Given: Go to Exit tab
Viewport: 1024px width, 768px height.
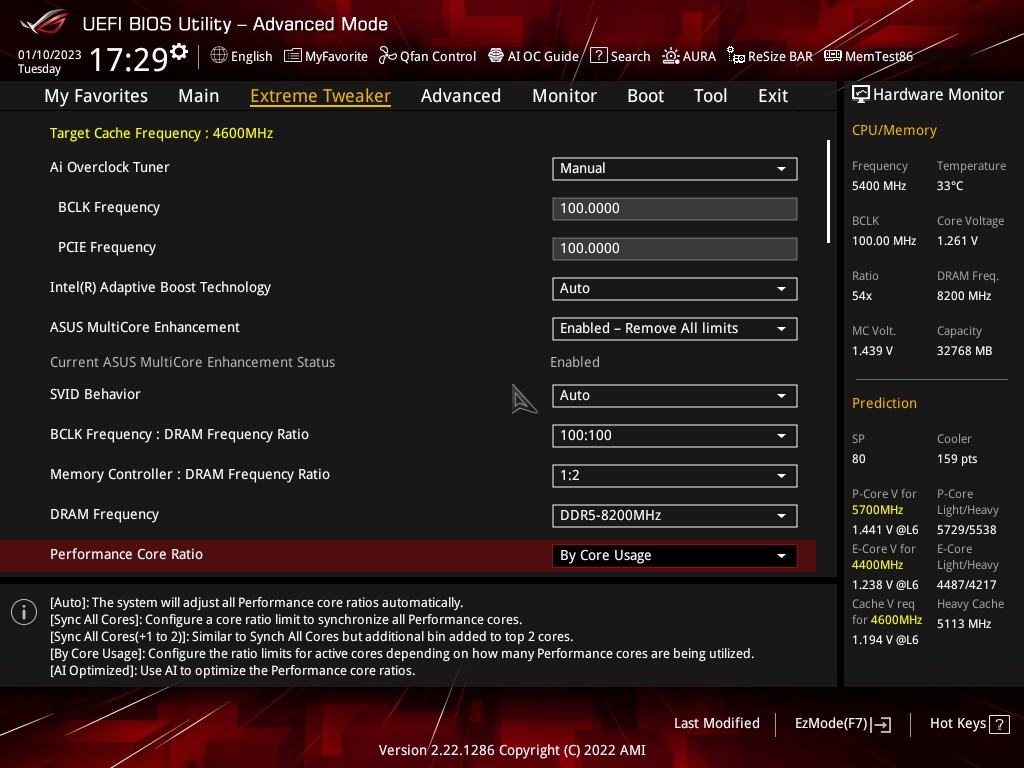Looking at the screenshot, I should 773,96.
